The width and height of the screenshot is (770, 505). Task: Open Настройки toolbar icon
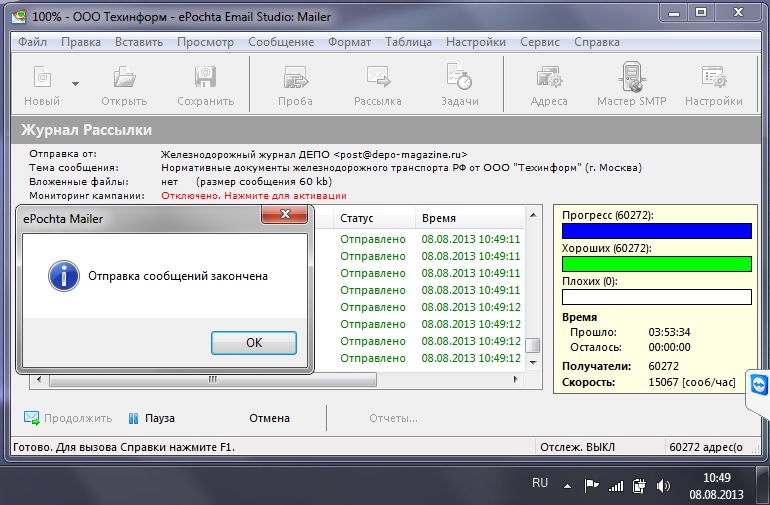714,77
